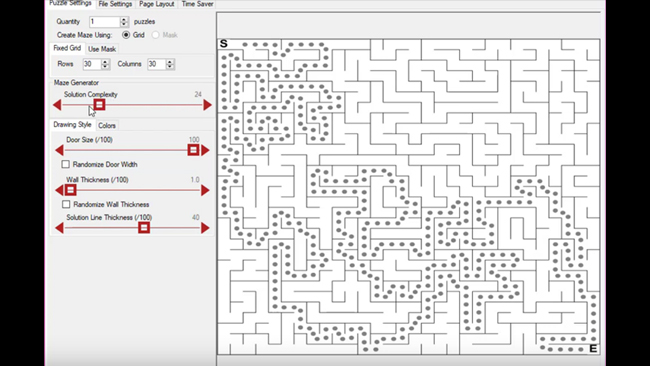Decrease Wall Thickness with left arrow

pyautogui.click(x=59, y=190)
